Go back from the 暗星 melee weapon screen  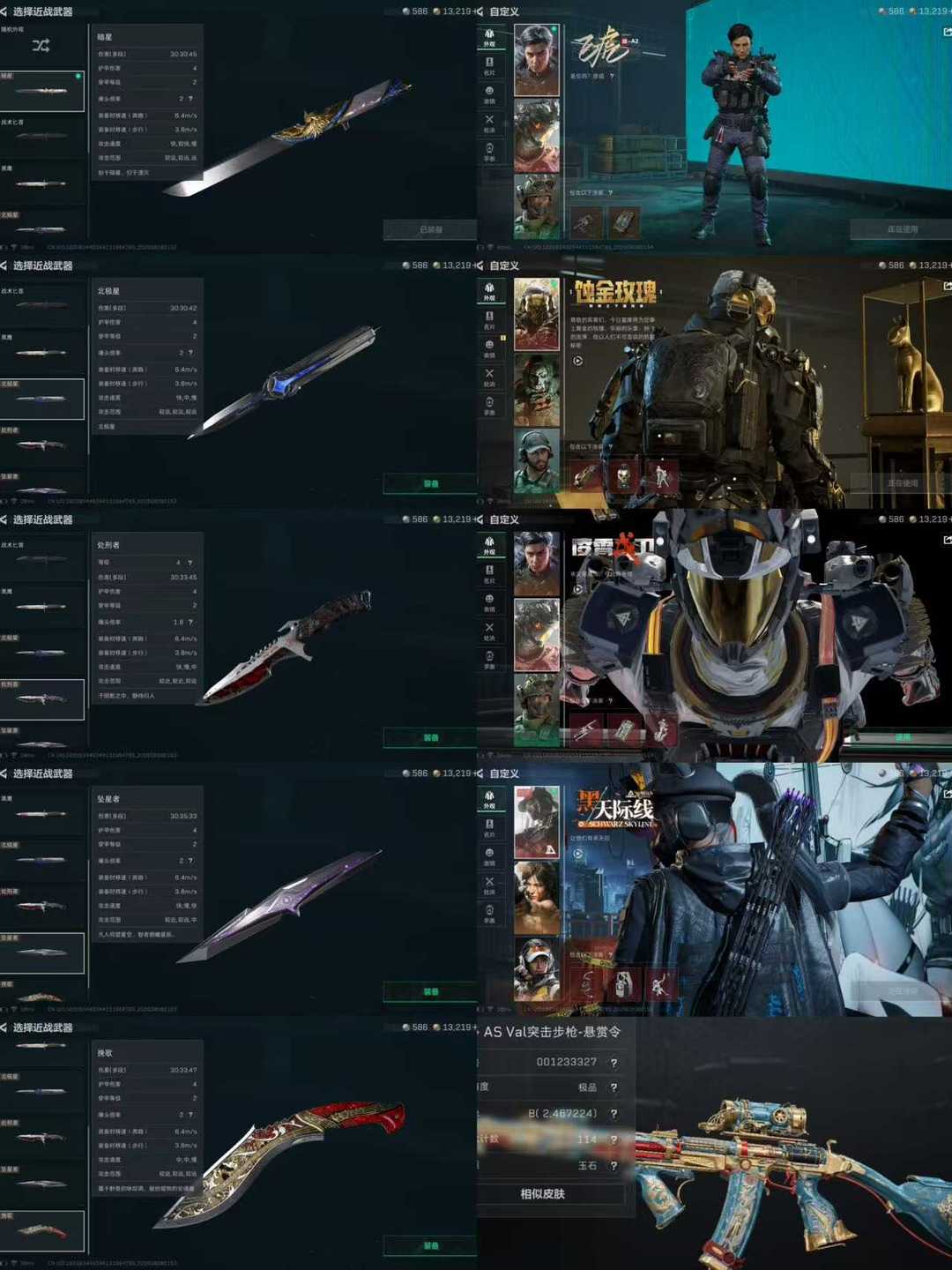tap(4, 11)
